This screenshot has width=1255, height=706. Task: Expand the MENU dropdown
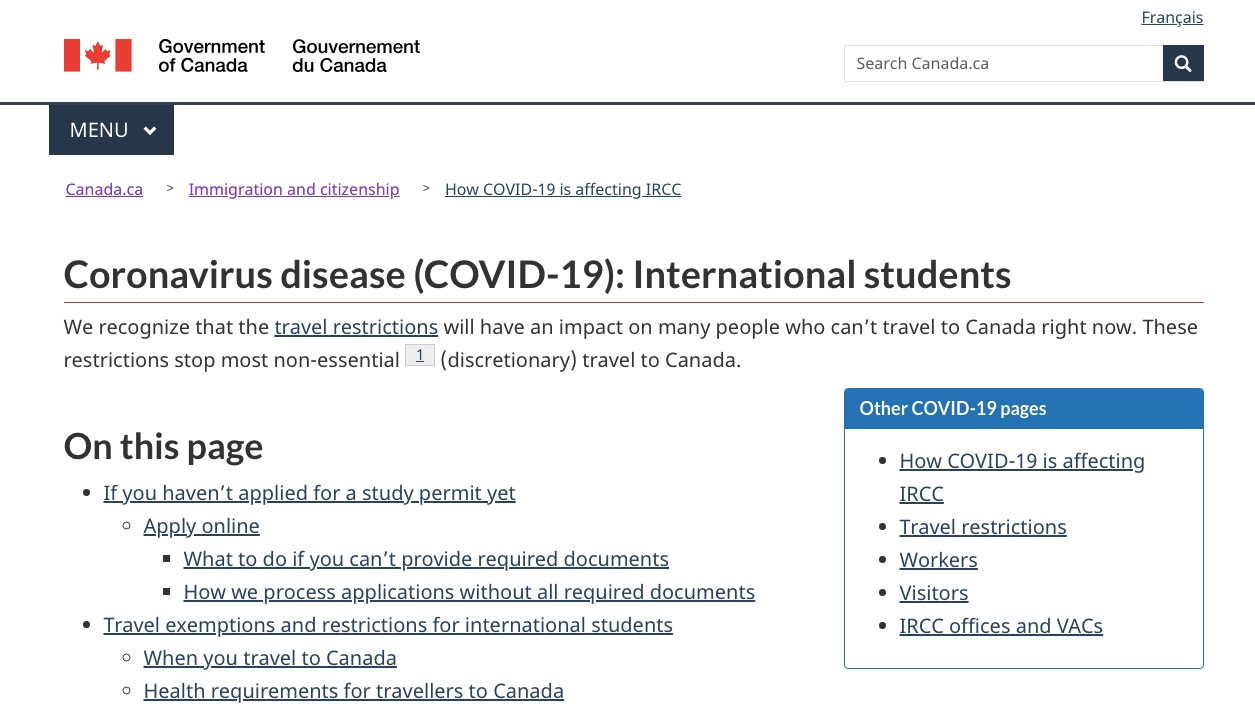(111, 130)
